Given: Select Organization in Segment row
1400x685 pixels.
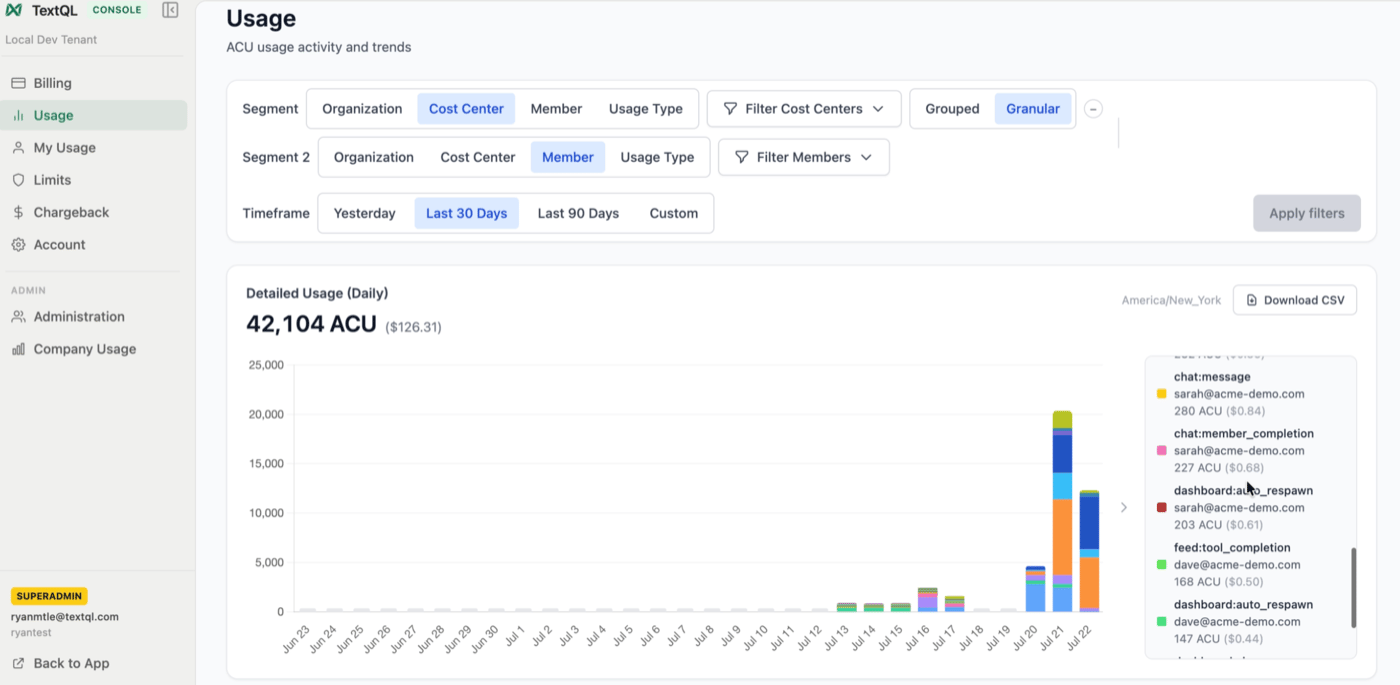Looking at the screenshot, I should tap(362, 109).
